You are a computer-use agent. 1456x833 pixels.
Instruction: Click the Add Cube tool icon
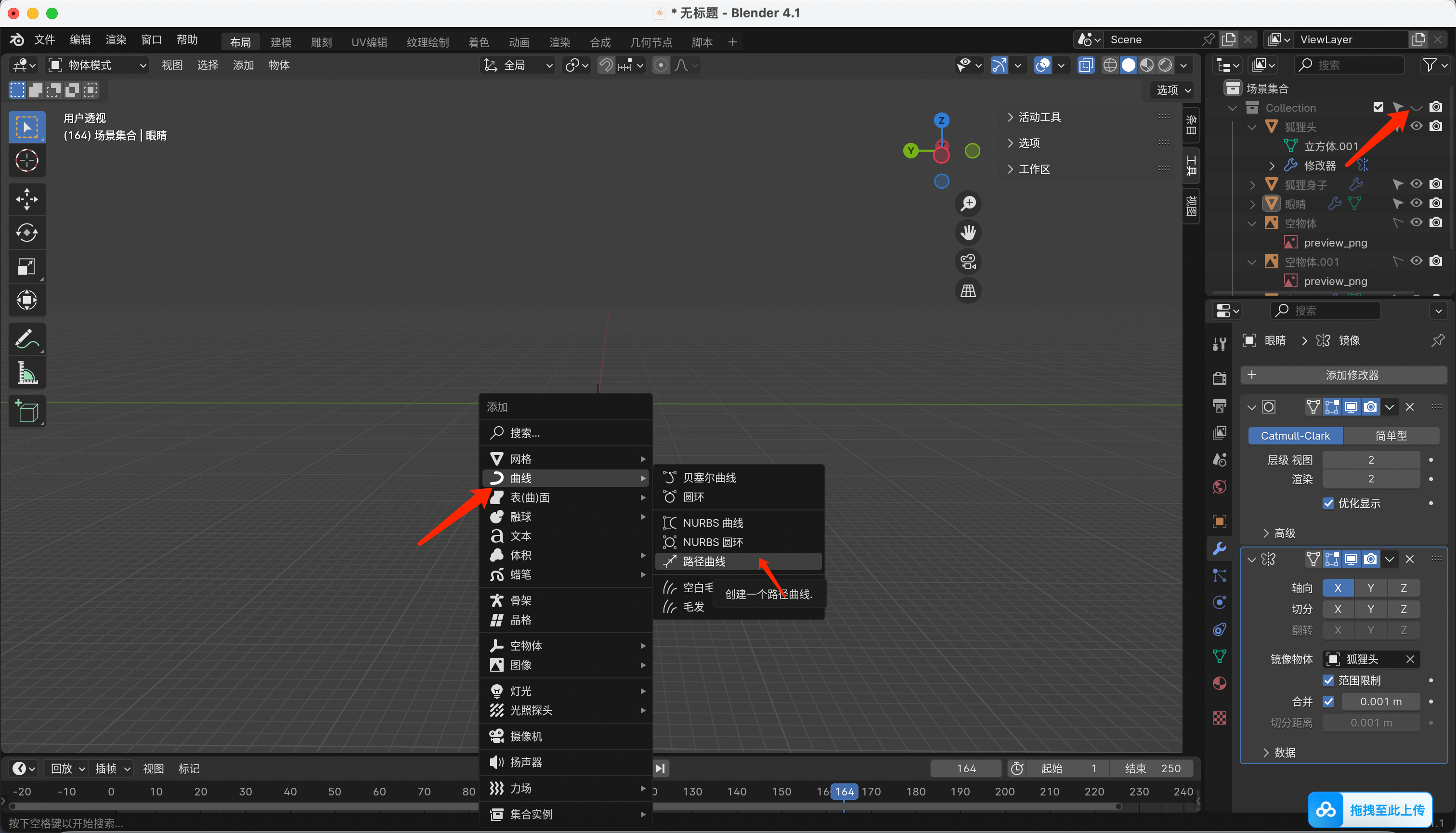point(26,411)
